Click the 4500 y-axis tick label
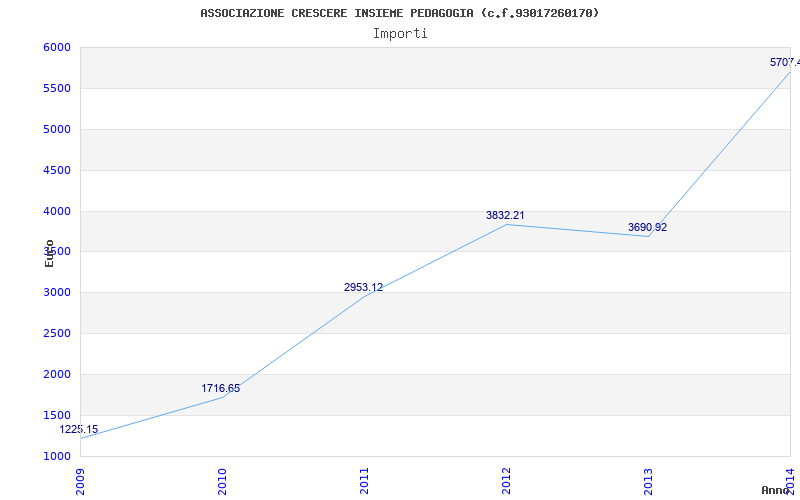Screen dimensions: 800x500 pos(57,170)
